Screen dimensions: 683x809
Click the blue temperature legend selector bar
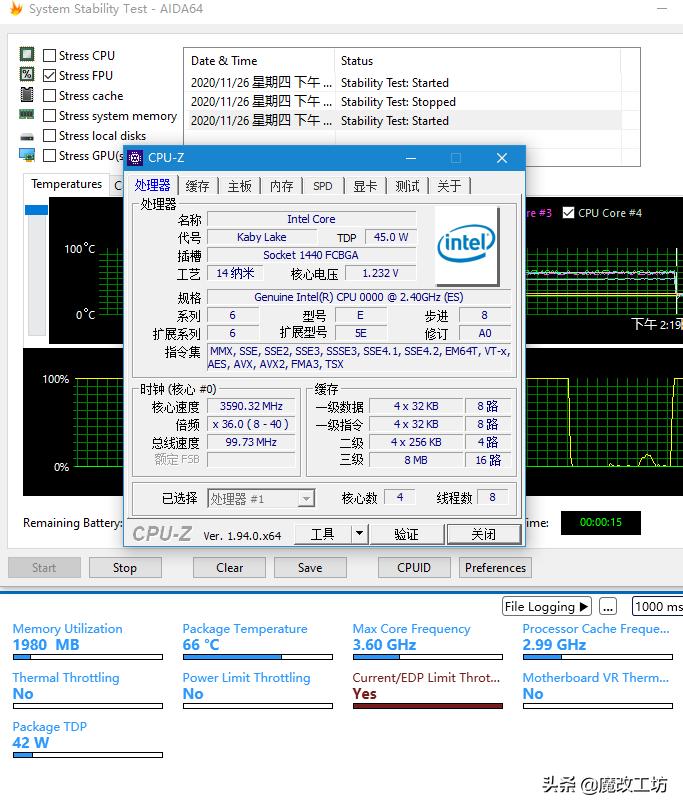coord(36,210)
